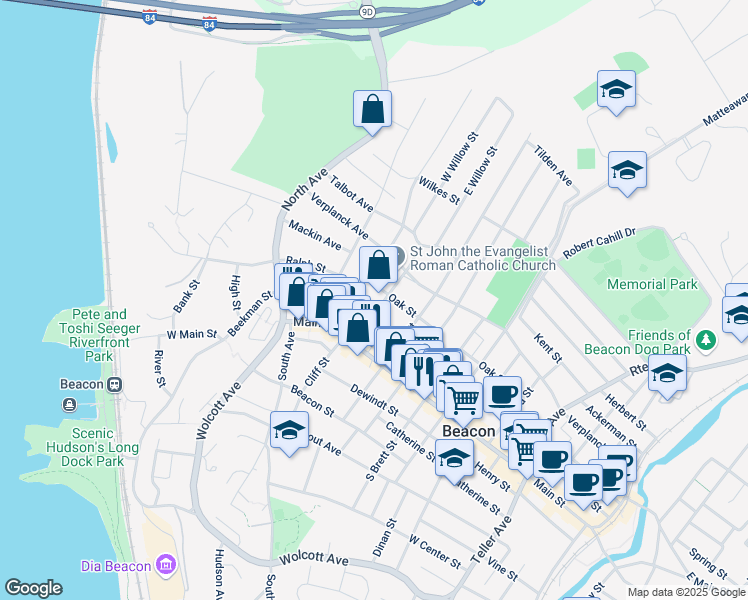
Task: Click the Dia Beacon museum icon
Action: pyautogui.click(x=166, y=565)
